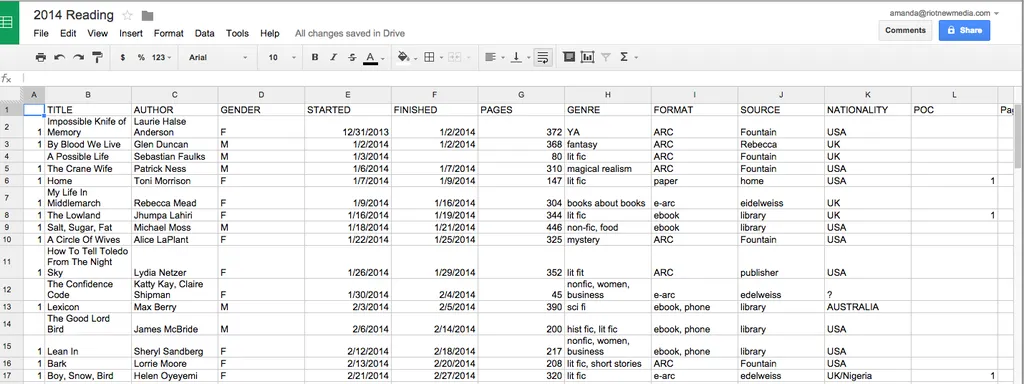Undo the last action

coord(59,57)
